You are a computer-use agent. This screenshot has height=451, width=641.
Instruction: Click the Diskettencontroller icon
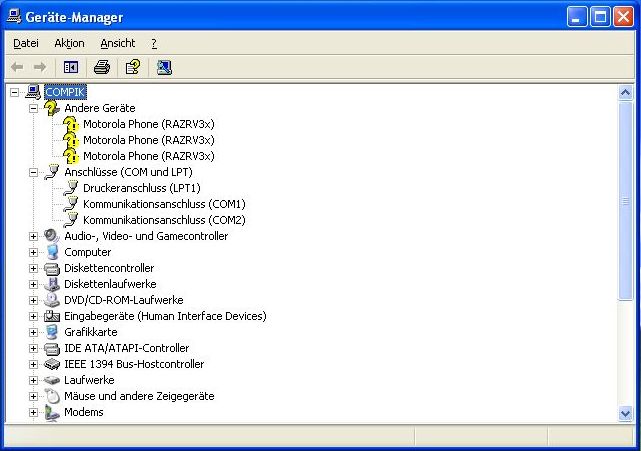pyautogui.click(x=52, y=268)
